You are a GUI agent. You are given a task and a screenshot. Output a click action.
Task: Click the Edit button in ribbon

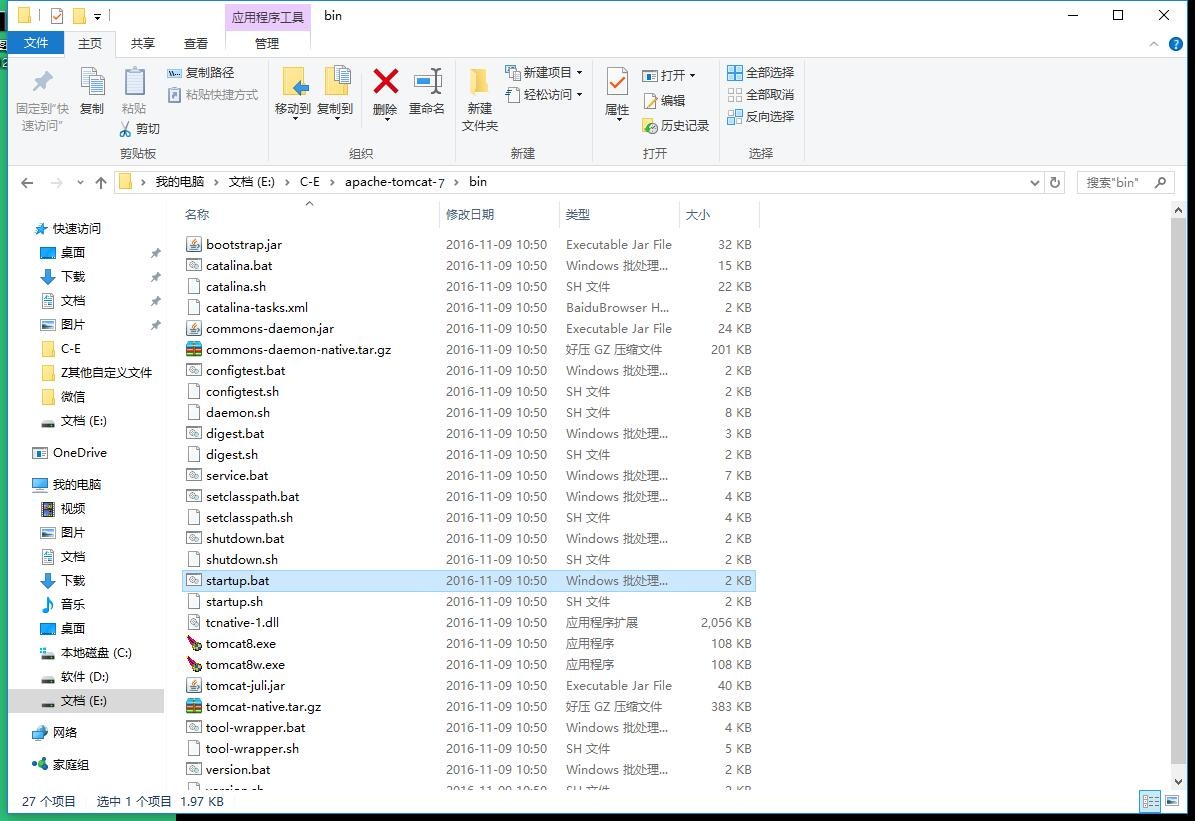point(664,101)
